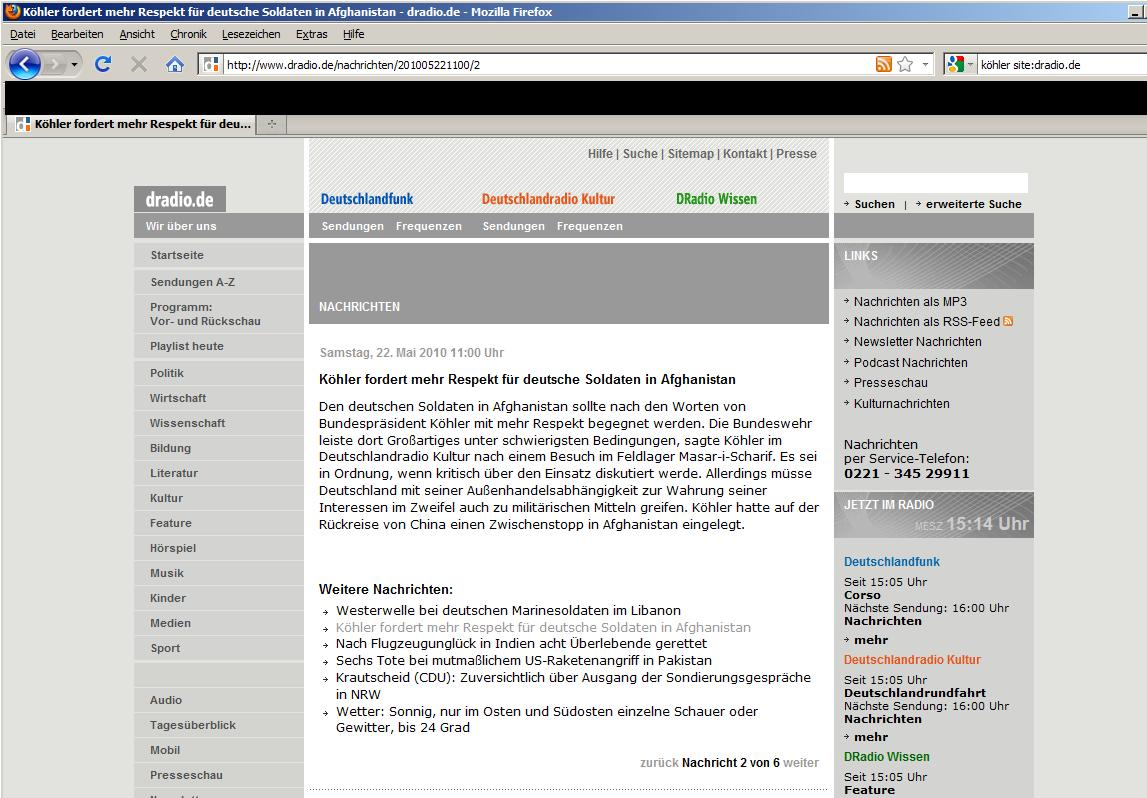
Task: Open Nachrichten als MP3
Action: 910,301
